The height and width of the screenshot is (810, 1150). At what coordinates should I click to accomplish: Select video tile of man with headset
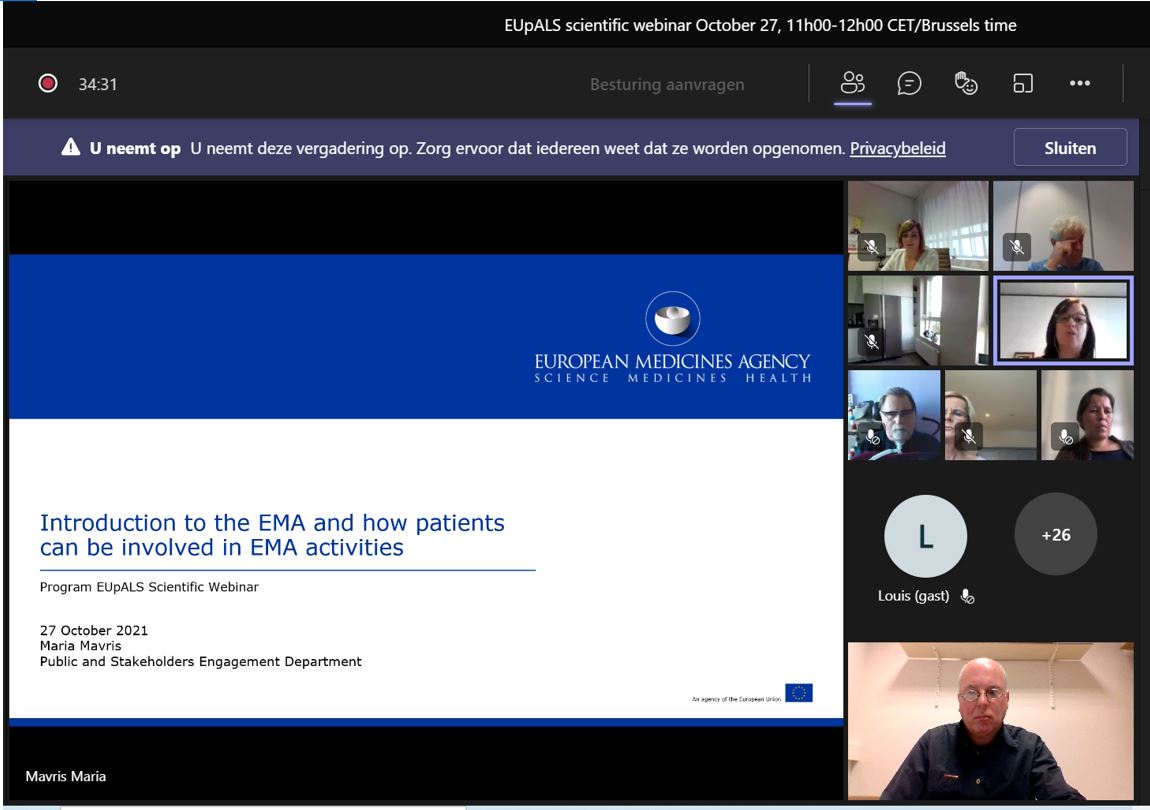tap(894, 415)
